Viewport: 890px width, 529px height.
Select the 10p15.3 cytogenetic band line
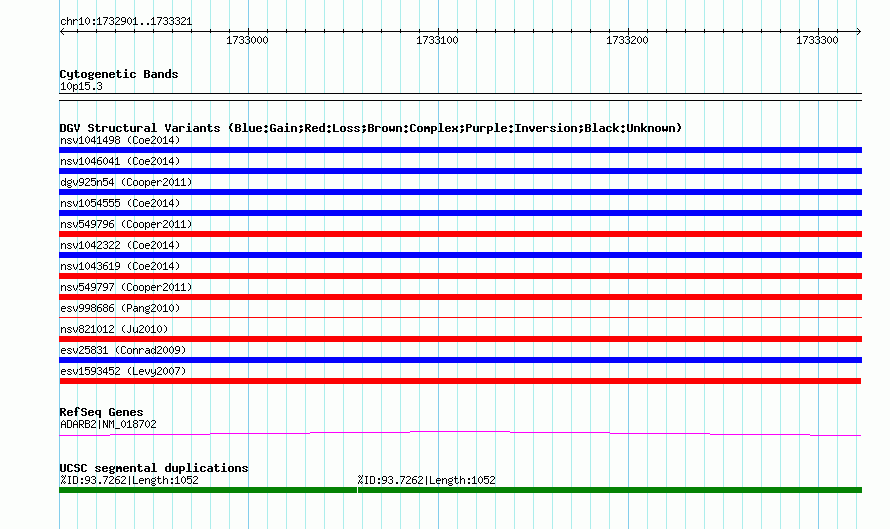pyautogui.click(x=460, y=97)
